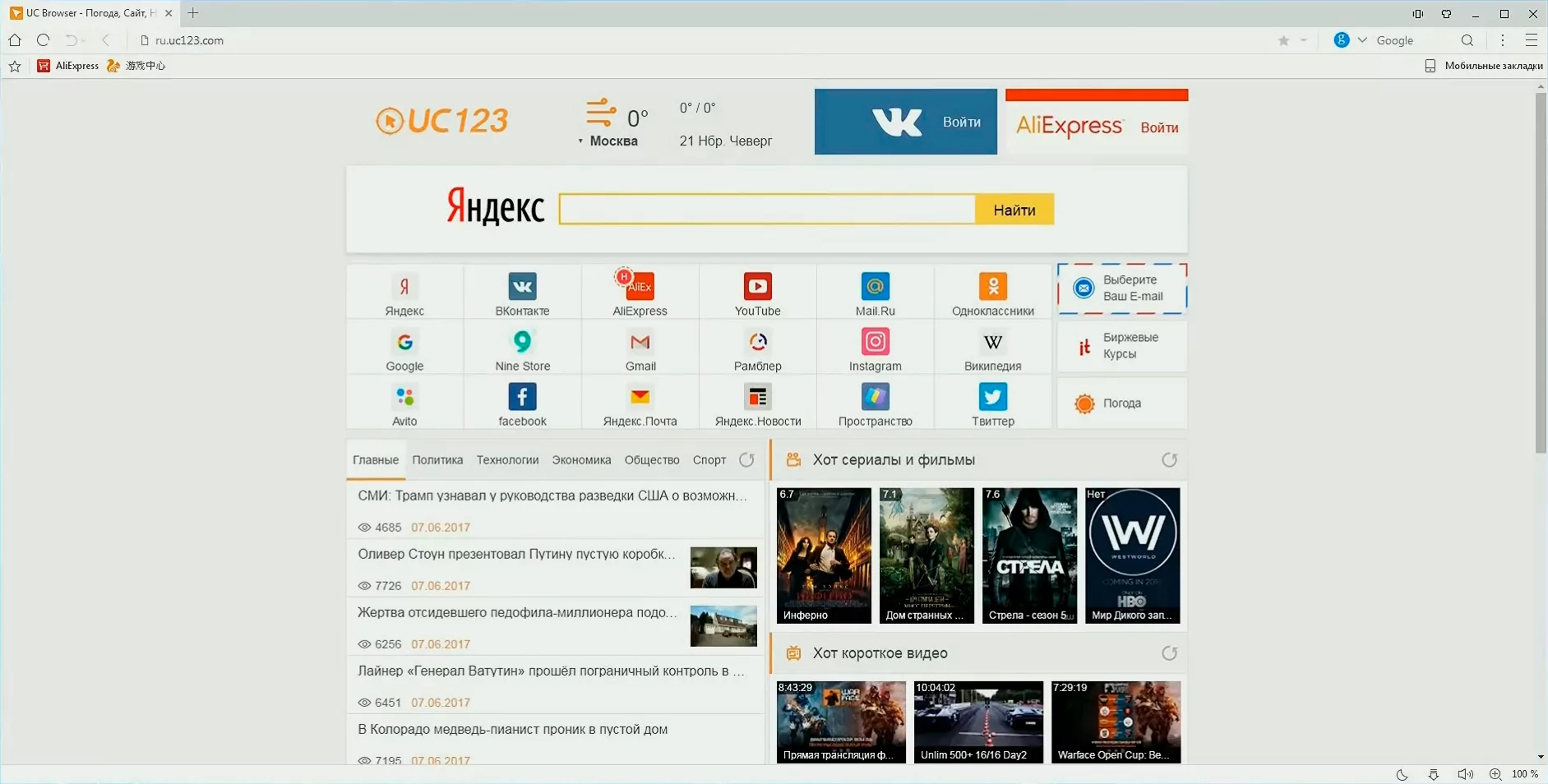The width and height of the screenshot is (1548, 784).
Task: Toggle night mode moon icon
Action: [1402, 774]
